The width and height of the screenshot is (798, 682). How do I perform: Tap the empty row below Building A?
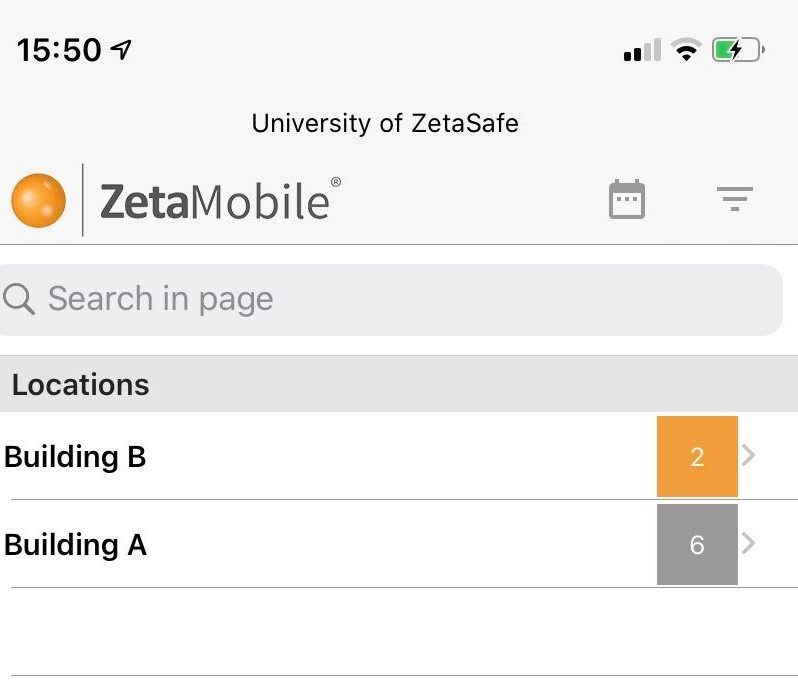pyautogui.click(x=399, y=632)
